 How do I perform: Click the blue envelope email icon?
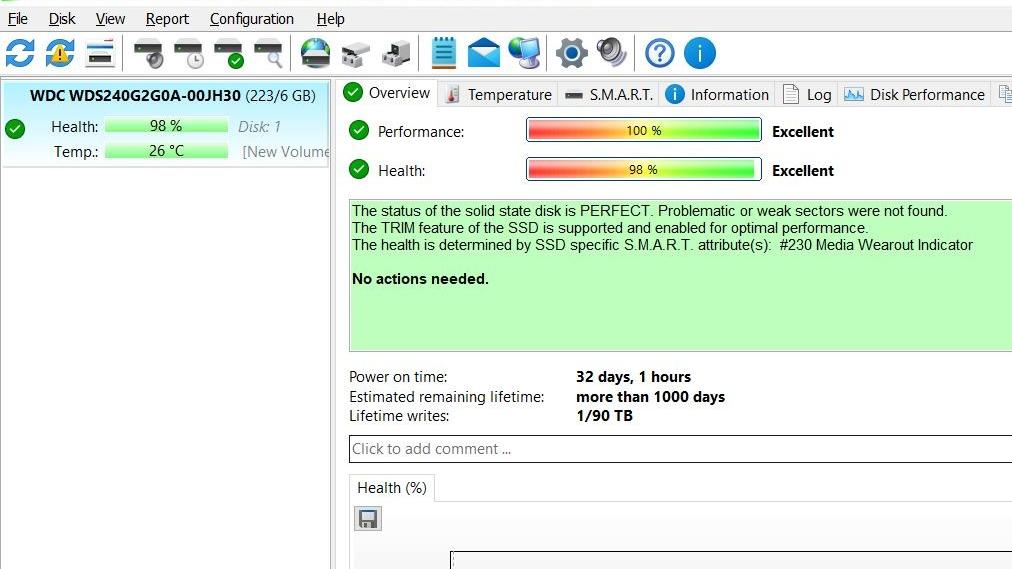[484, 53]
